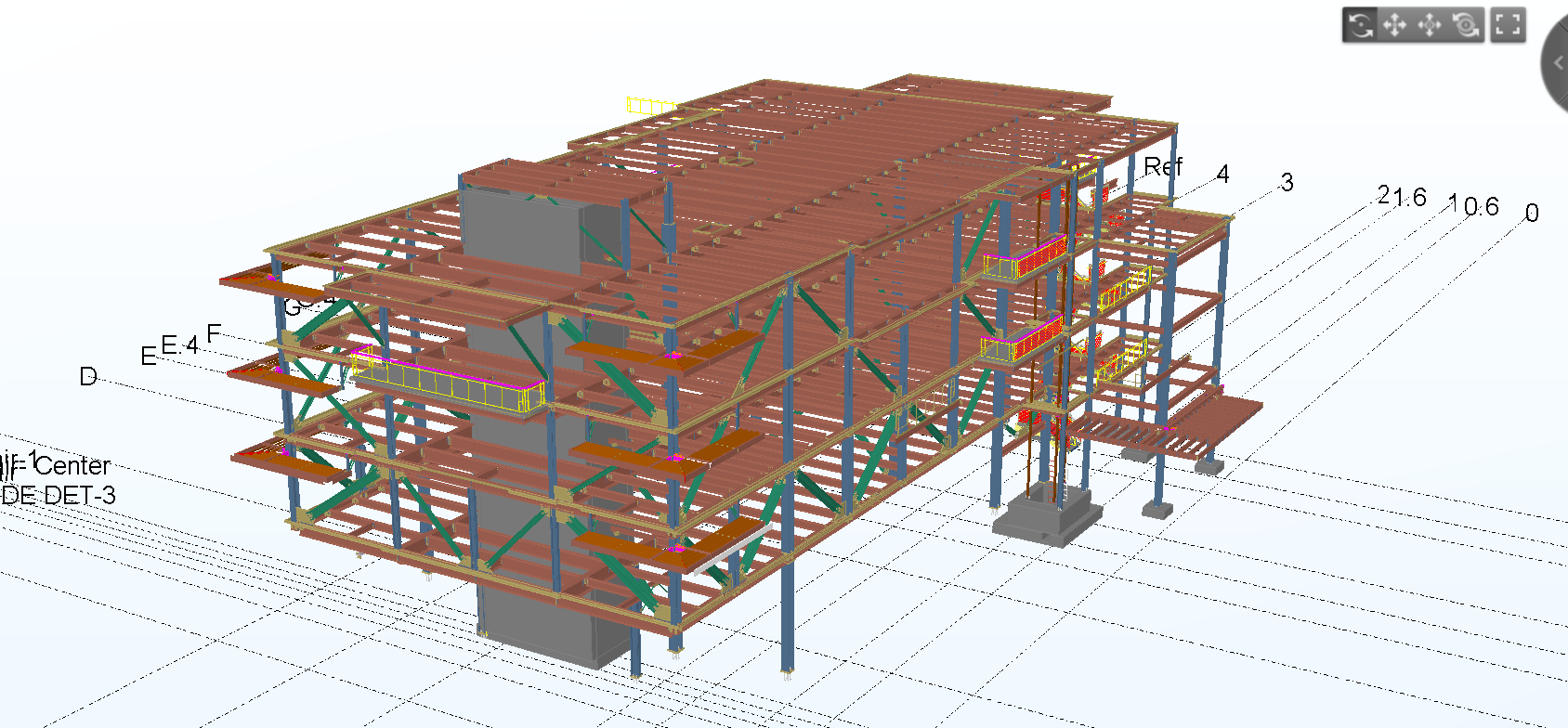Click the "Center" annotation text
Viewport: 1568px width, 728px height.
click(72, 465)
